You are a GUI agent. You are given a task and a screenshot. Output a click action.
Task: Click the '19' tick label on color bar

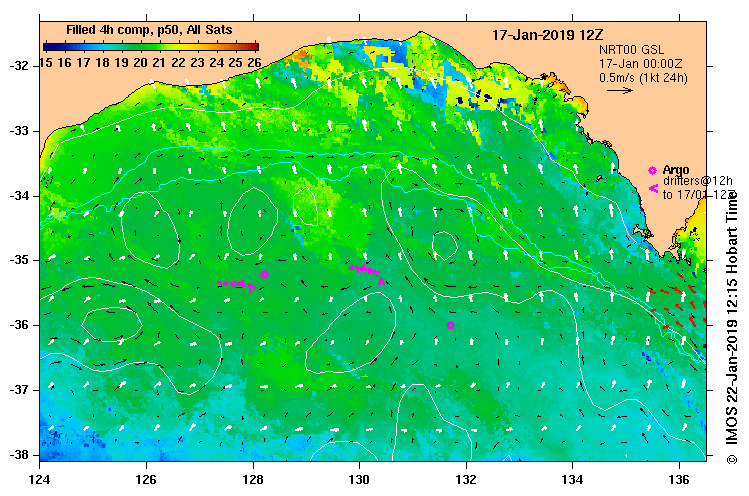coord(121,63)
